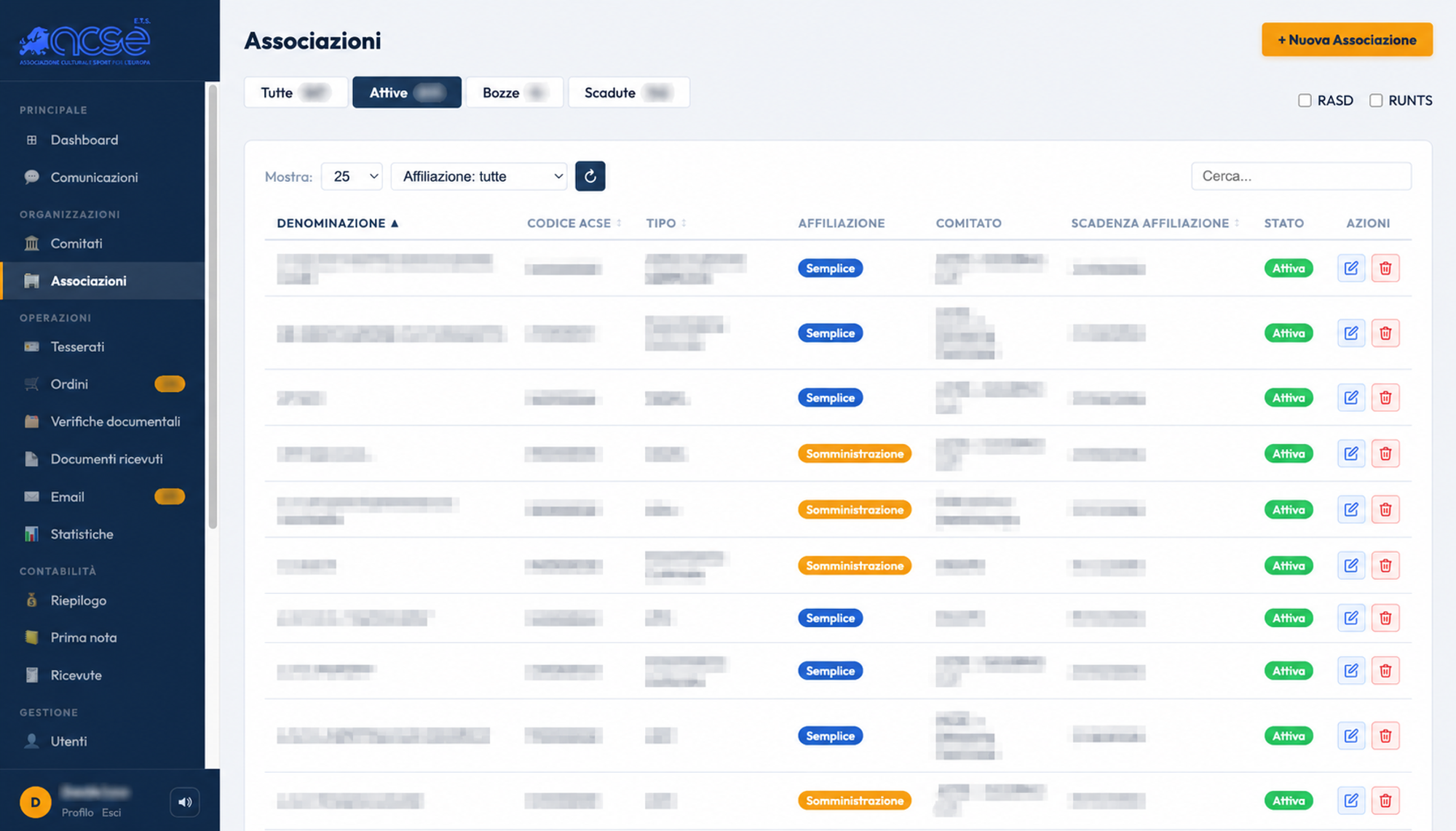The image size is (1456, 831).
Task: Show the Scadute tab
Action: point(629,92)
